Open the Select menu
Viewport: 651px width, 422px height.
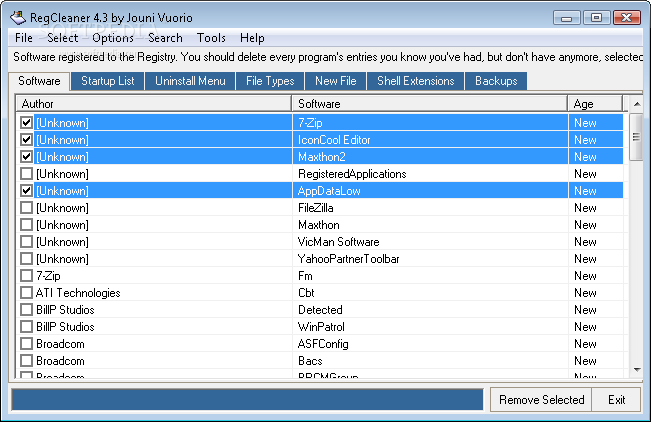click(x=63, y=38)
